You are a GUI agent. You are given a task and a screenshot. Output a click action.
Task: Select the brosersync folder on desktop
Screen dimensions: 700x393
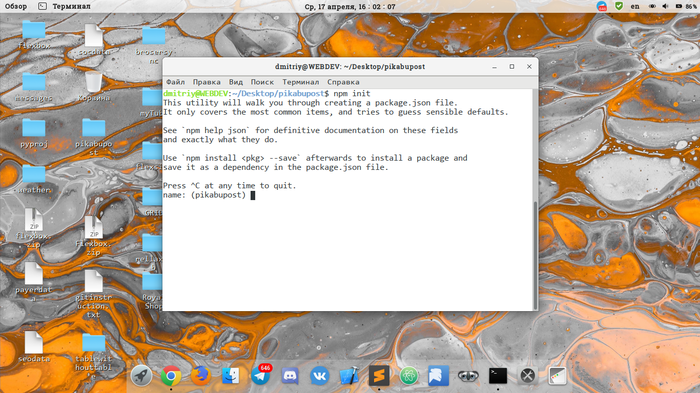[x=154, y=45]
